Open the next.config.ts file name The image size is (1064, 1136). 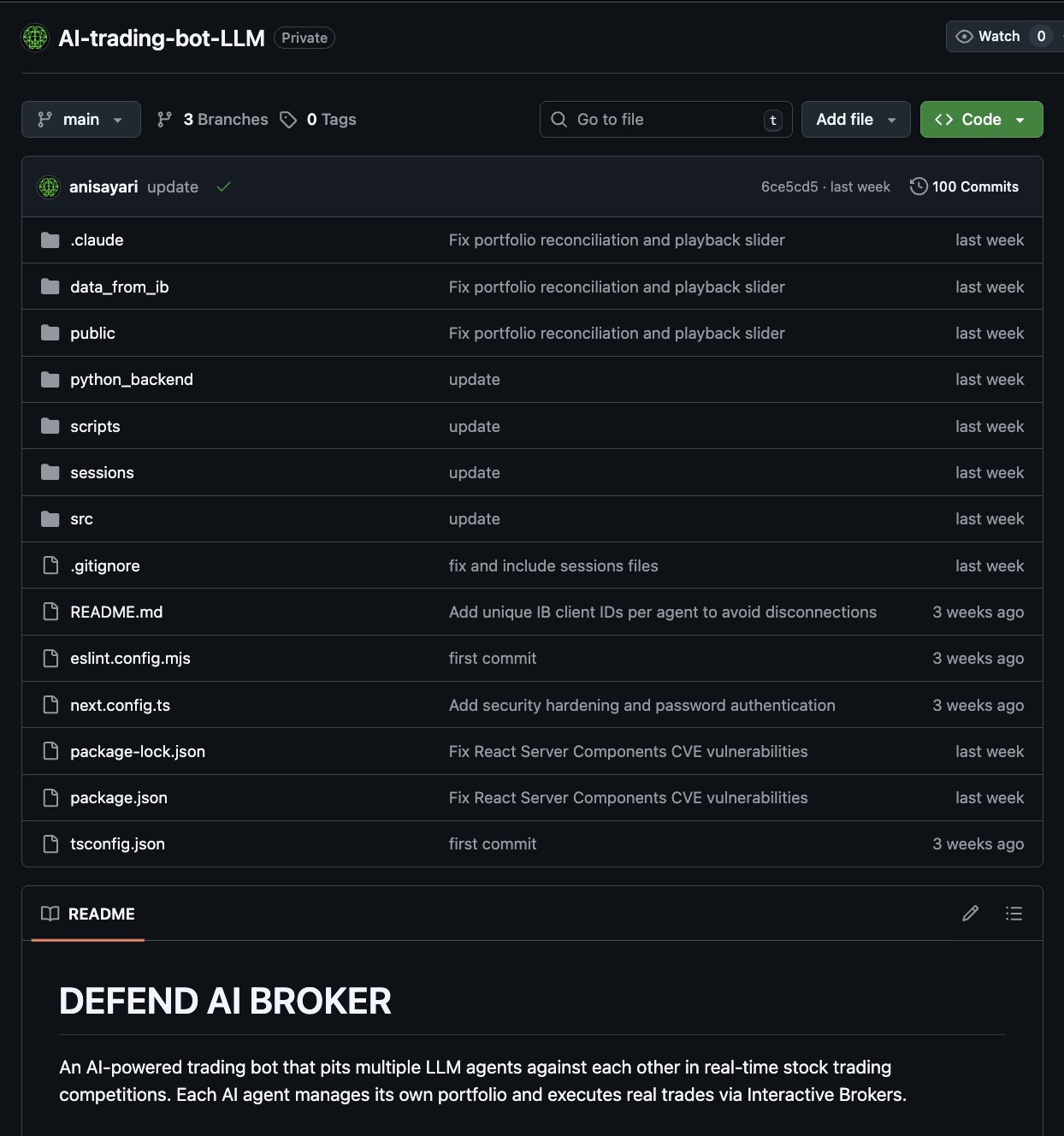(x=120, y=705)
